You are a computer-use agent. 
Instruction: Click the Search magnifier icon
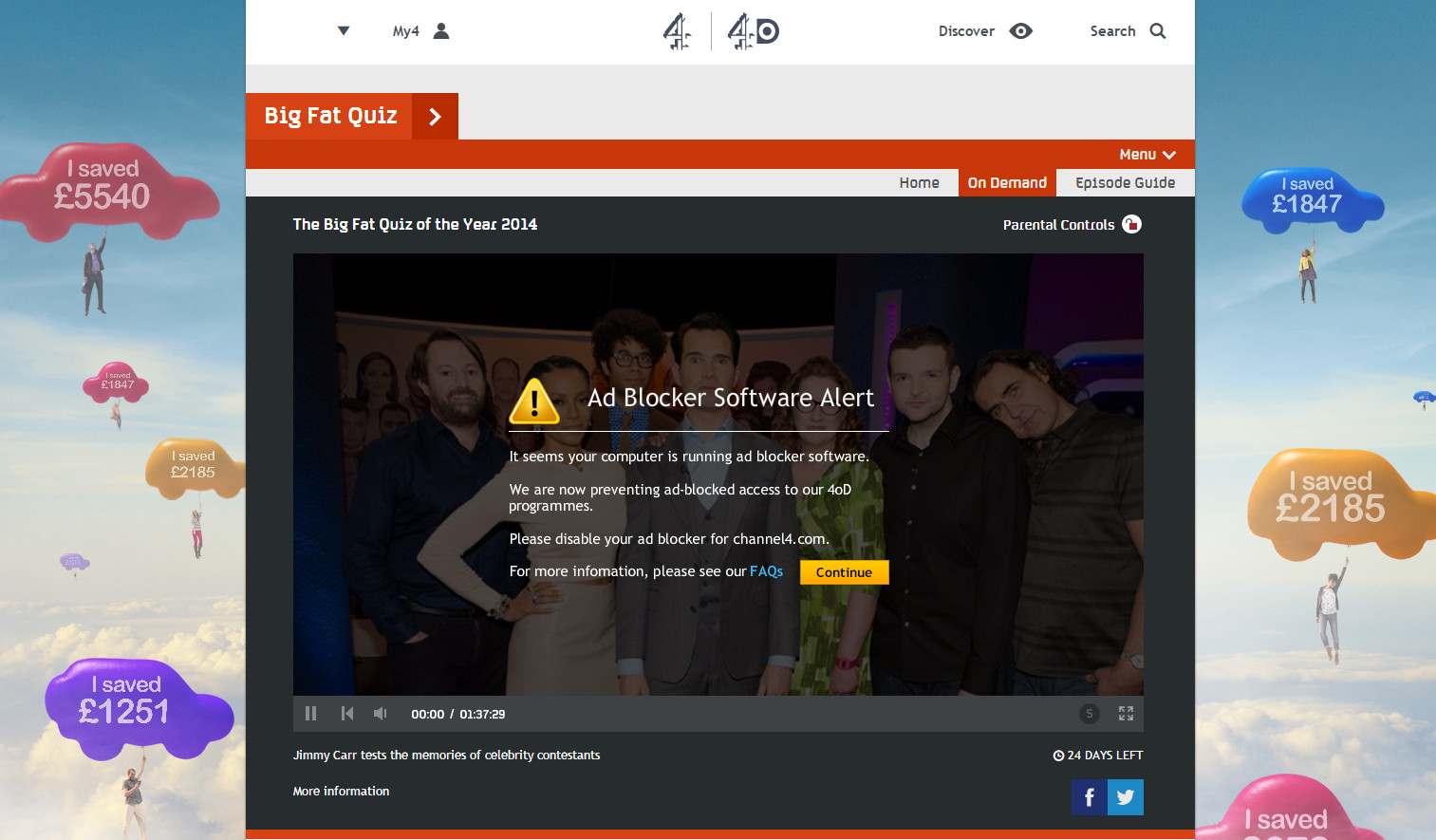point(1157,31)
